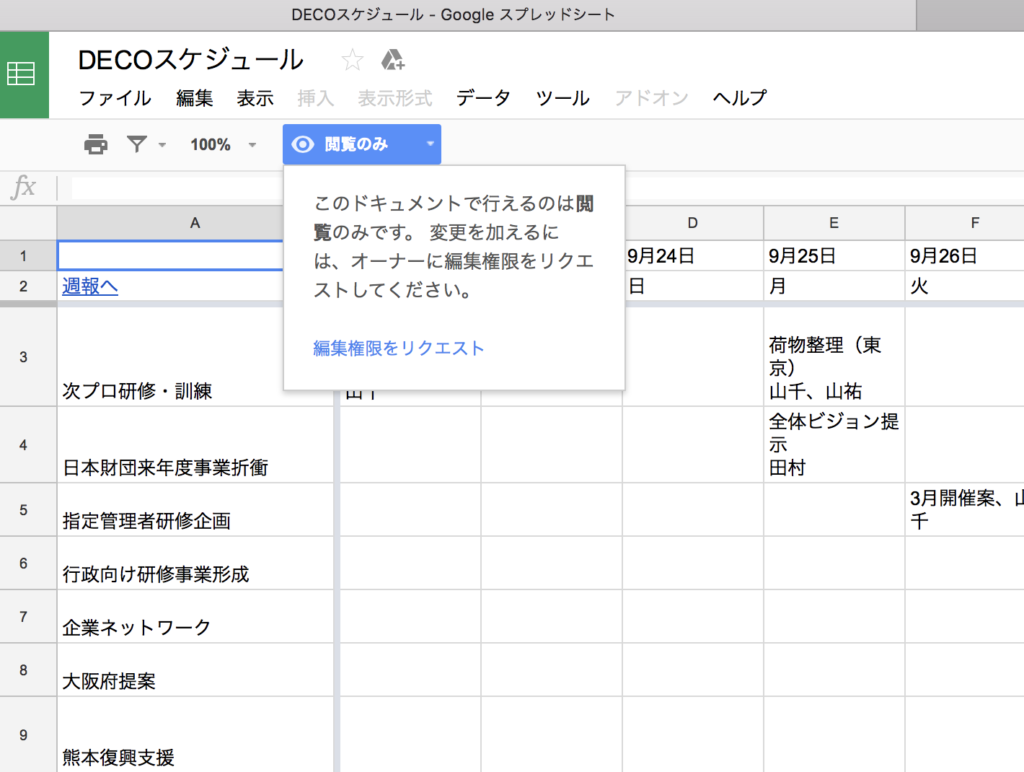Screen dimensions: 1024x772
Task: Select row 3 header
Action: tap(28, 357)
